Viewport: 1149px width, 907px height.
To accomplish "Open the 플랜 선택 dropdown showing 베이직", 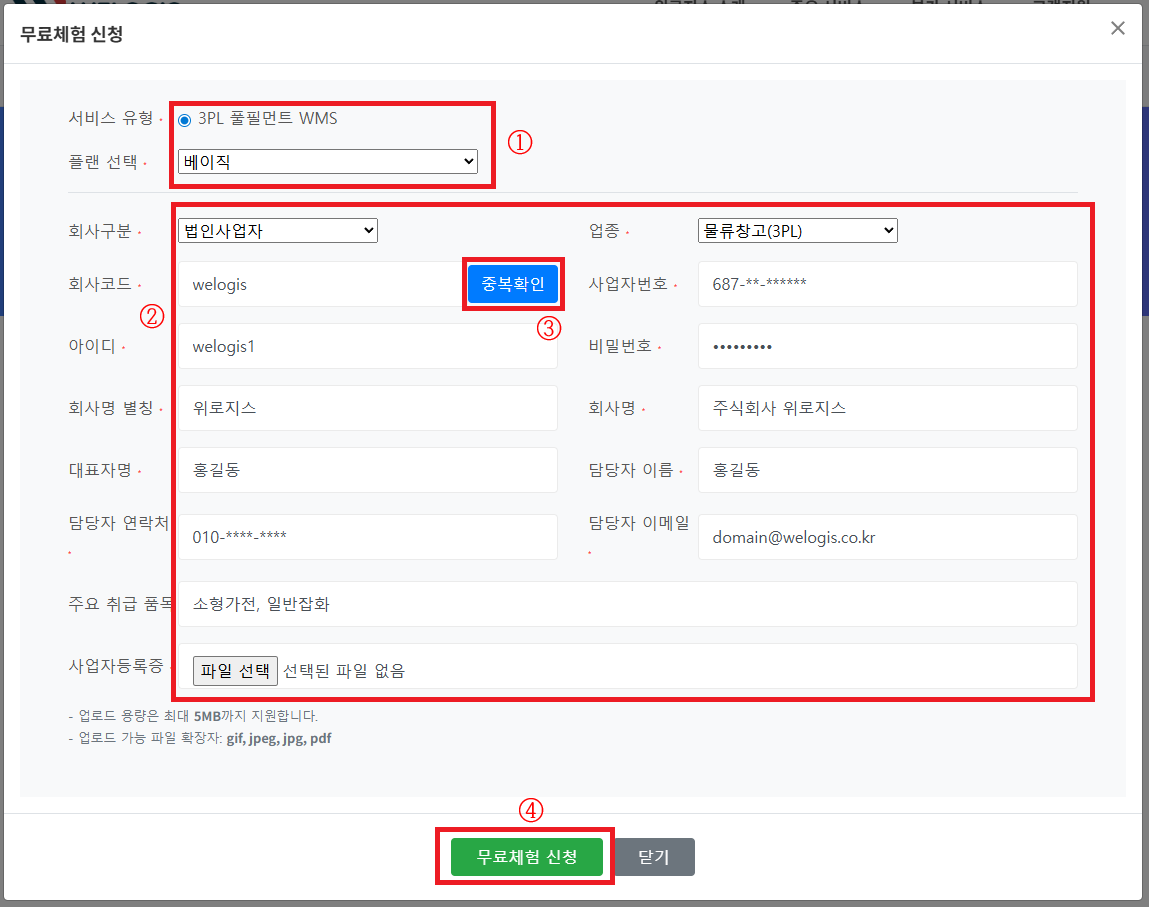I will click(x=327, y=161).
